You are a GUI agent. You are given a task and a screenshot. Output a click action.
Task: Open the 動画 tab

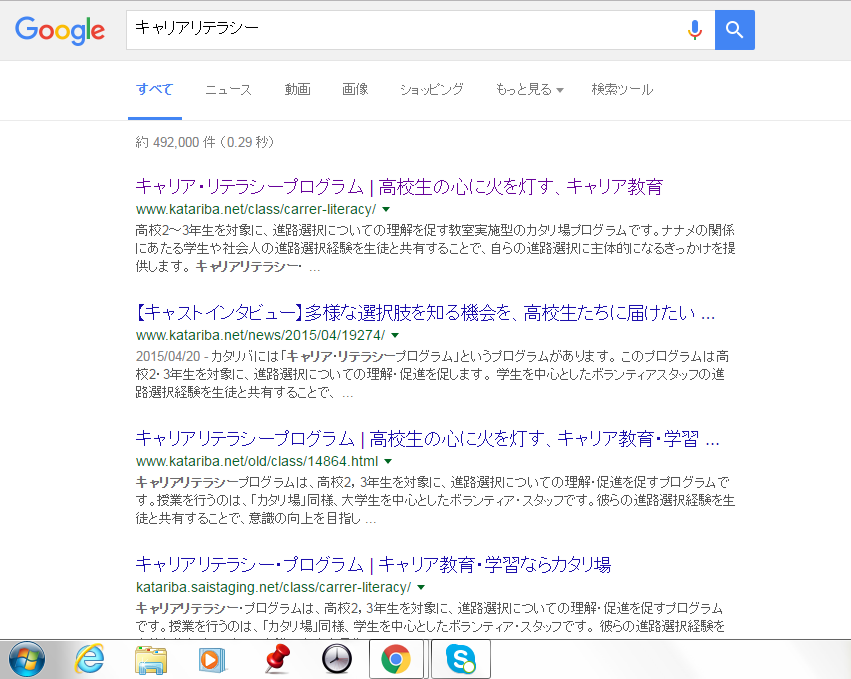click(x=297, y=90)
